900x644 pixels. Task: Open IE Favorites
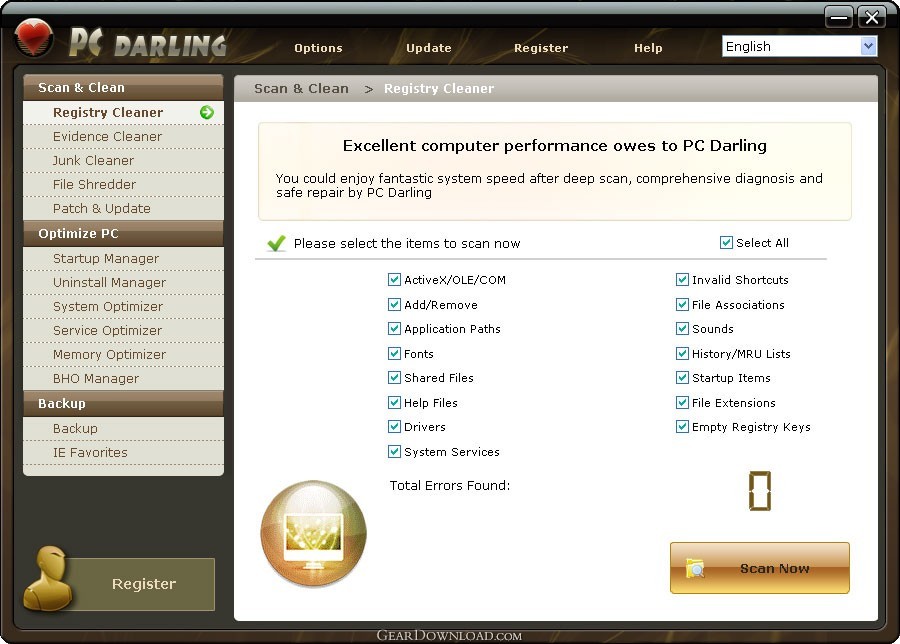pos(123,453)
